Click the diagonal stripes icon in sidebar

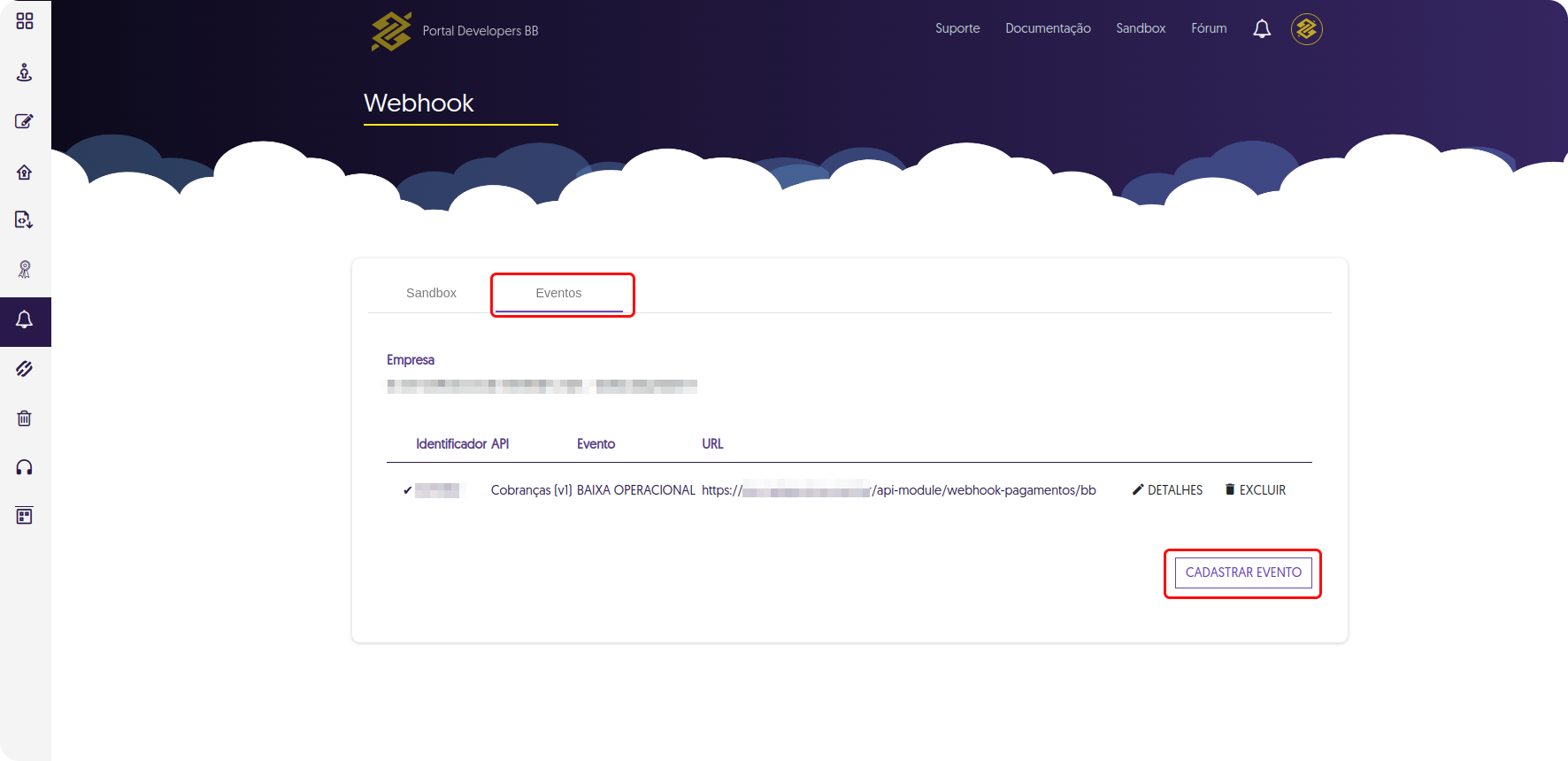click(x=25, y=369)
